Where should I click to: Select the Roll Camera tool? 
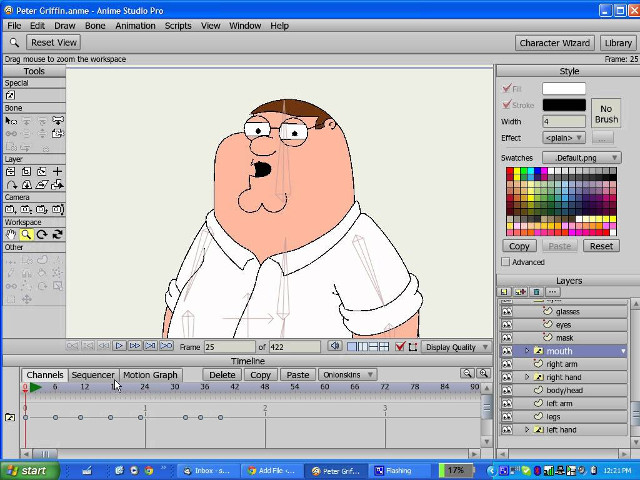point(42,210)
